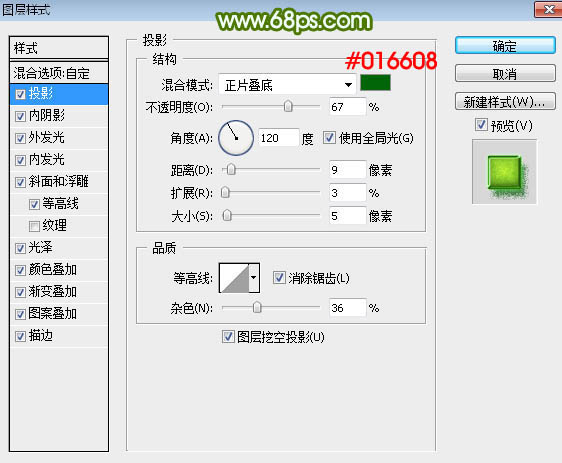Confirm with the 确定 button
The height and width of the screenshot is (463, 562).
click(x=505, y=46)
